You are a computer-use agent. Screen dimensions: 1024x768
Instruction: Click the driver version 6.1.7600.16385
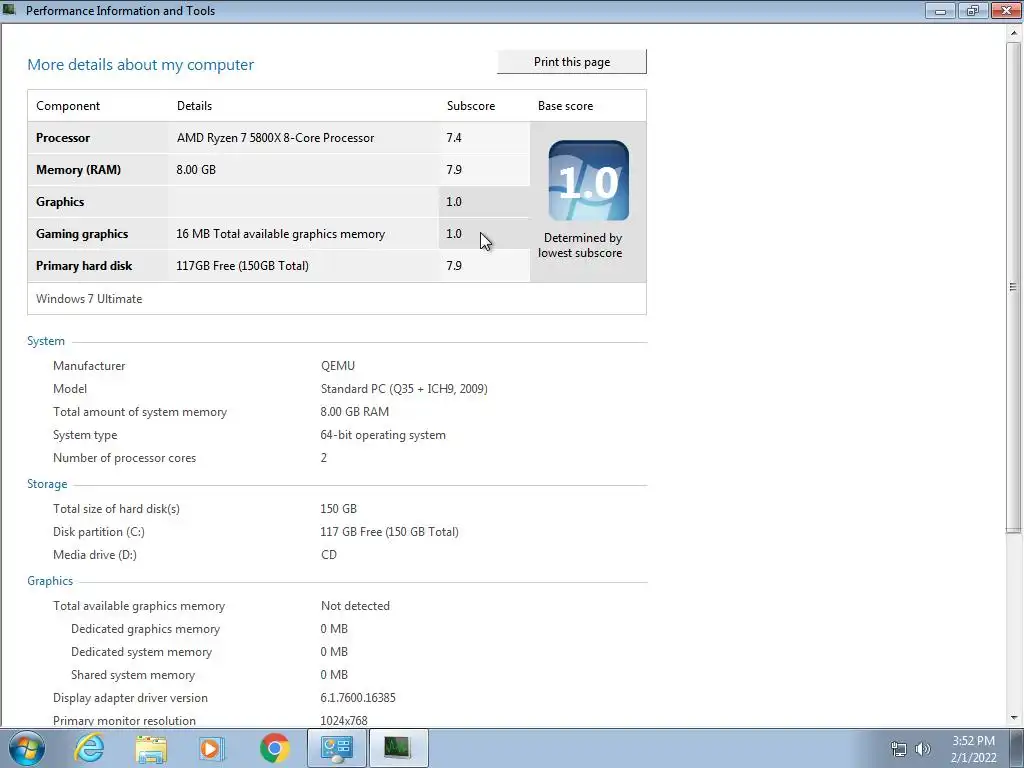358,697
